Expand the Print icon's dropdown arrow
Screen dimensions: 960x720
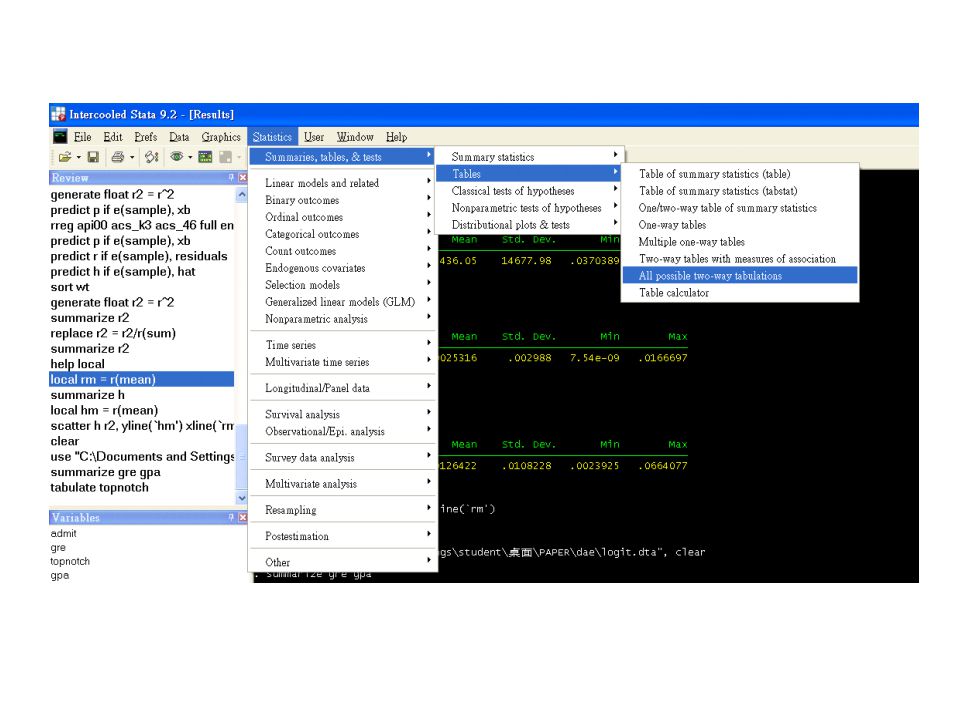pyautogui.click(x=132, y=158)
